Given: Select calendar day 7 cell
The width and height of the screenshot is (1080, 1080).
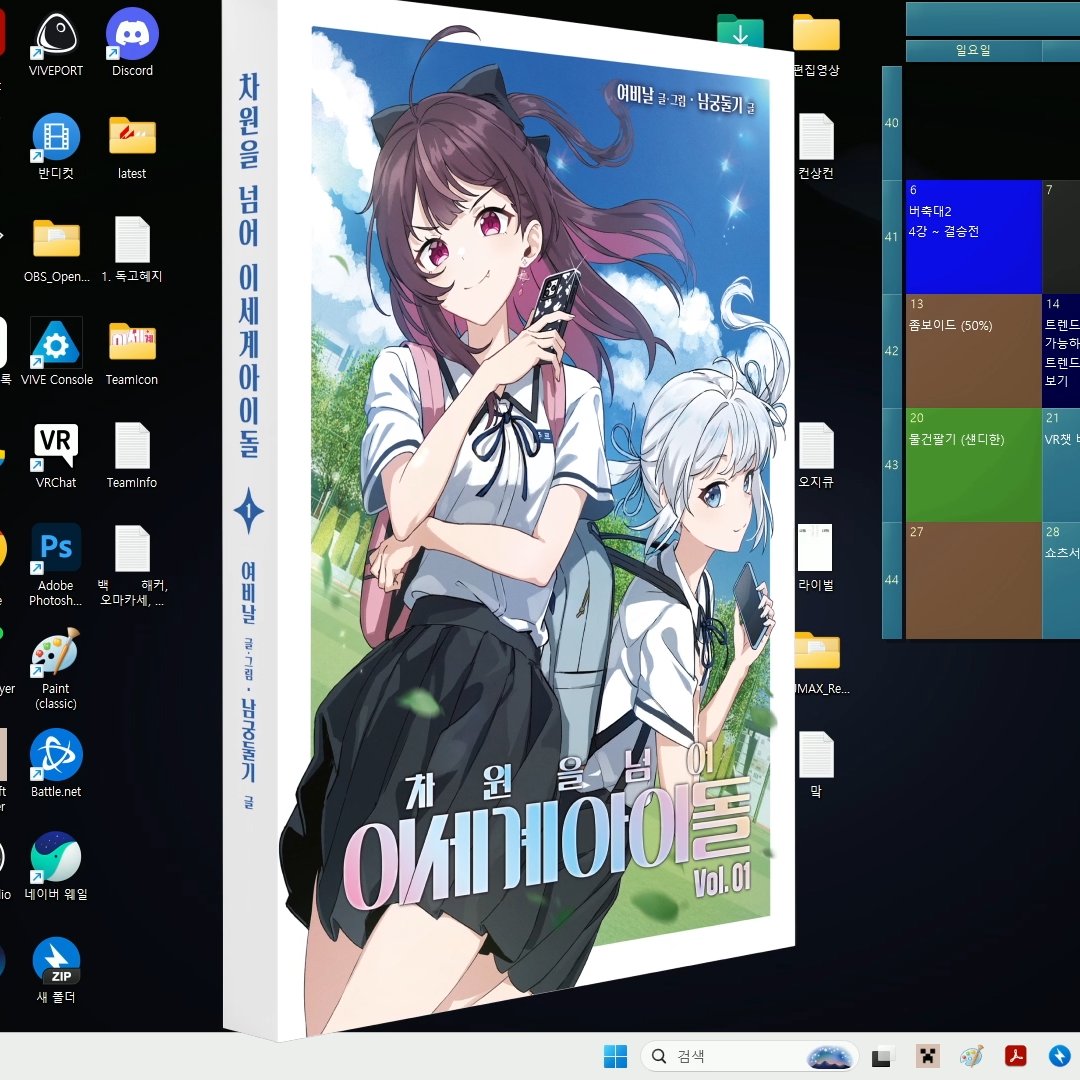Looking at the screenshot, I should pos(1061,237).
